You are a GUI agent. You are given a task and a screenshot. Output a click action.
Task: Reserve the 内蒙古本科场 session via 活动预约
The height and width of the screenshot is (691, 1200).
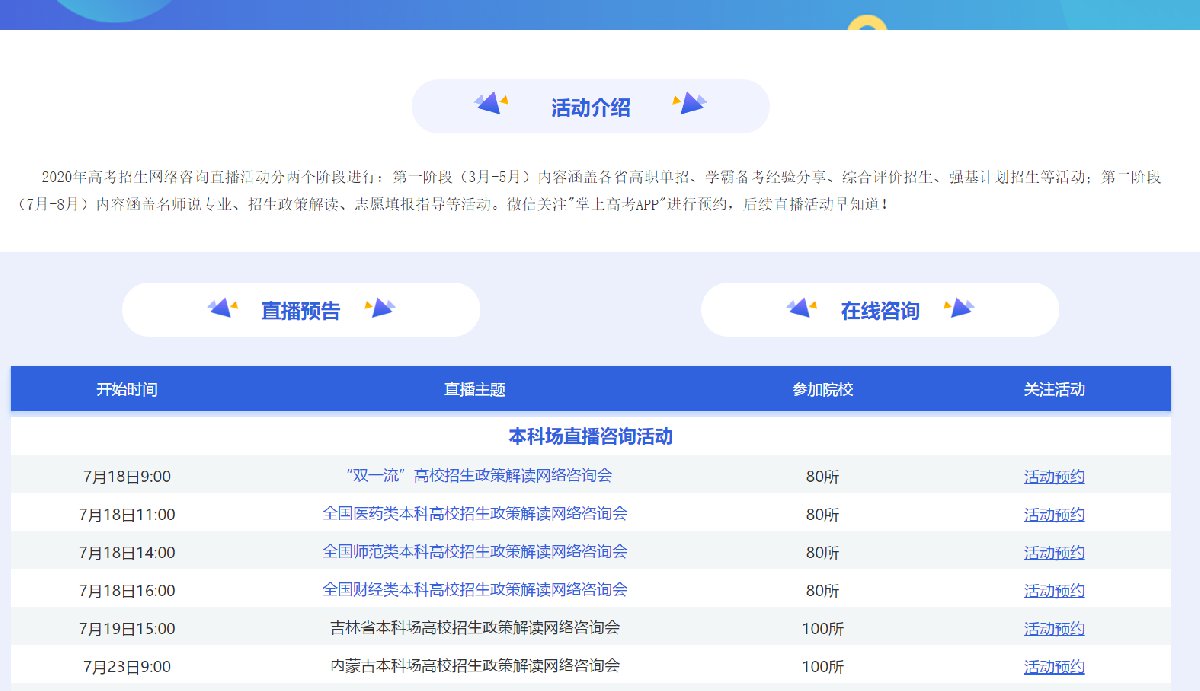tap(1054, 667)
